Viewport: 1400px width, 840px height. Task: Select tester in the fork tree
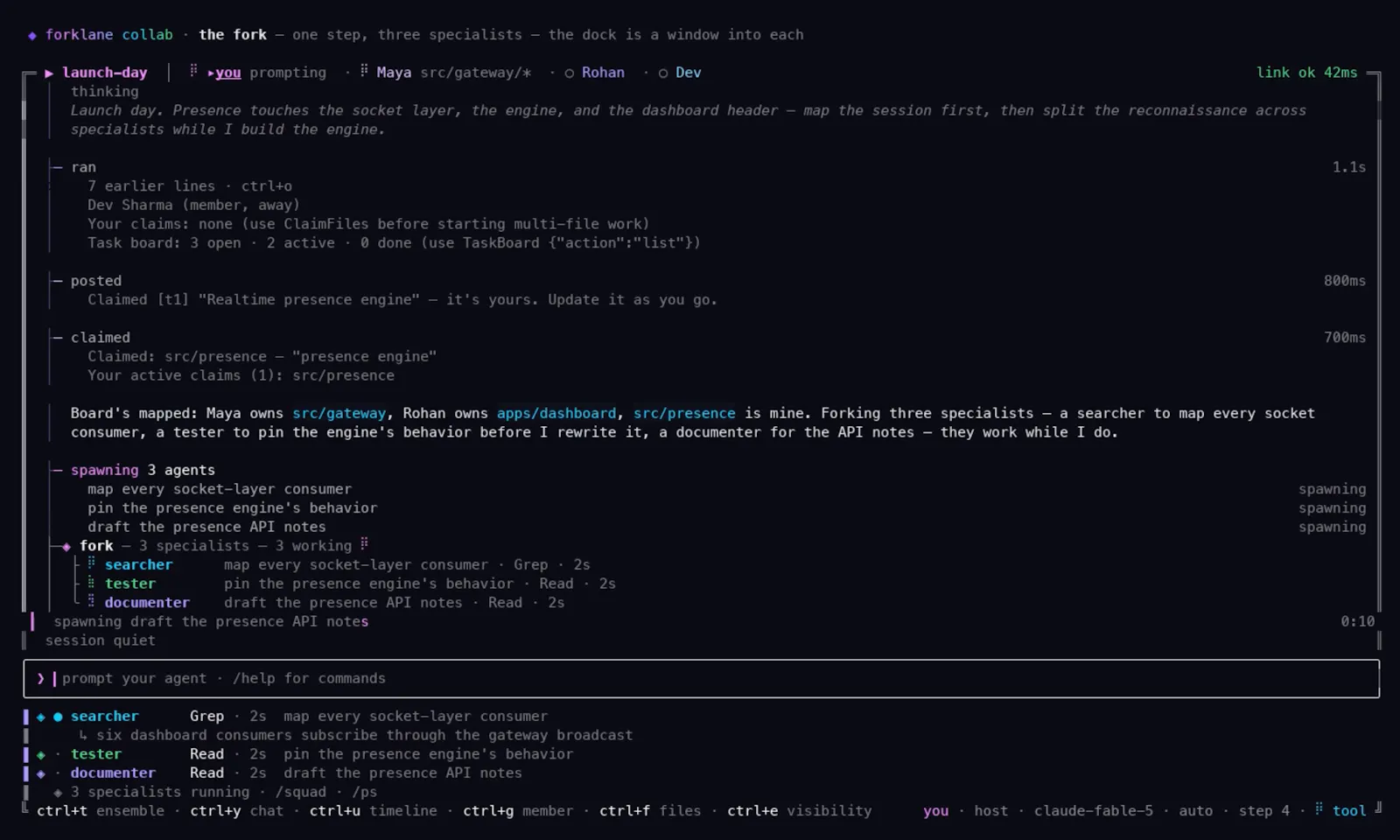[130, 584]
